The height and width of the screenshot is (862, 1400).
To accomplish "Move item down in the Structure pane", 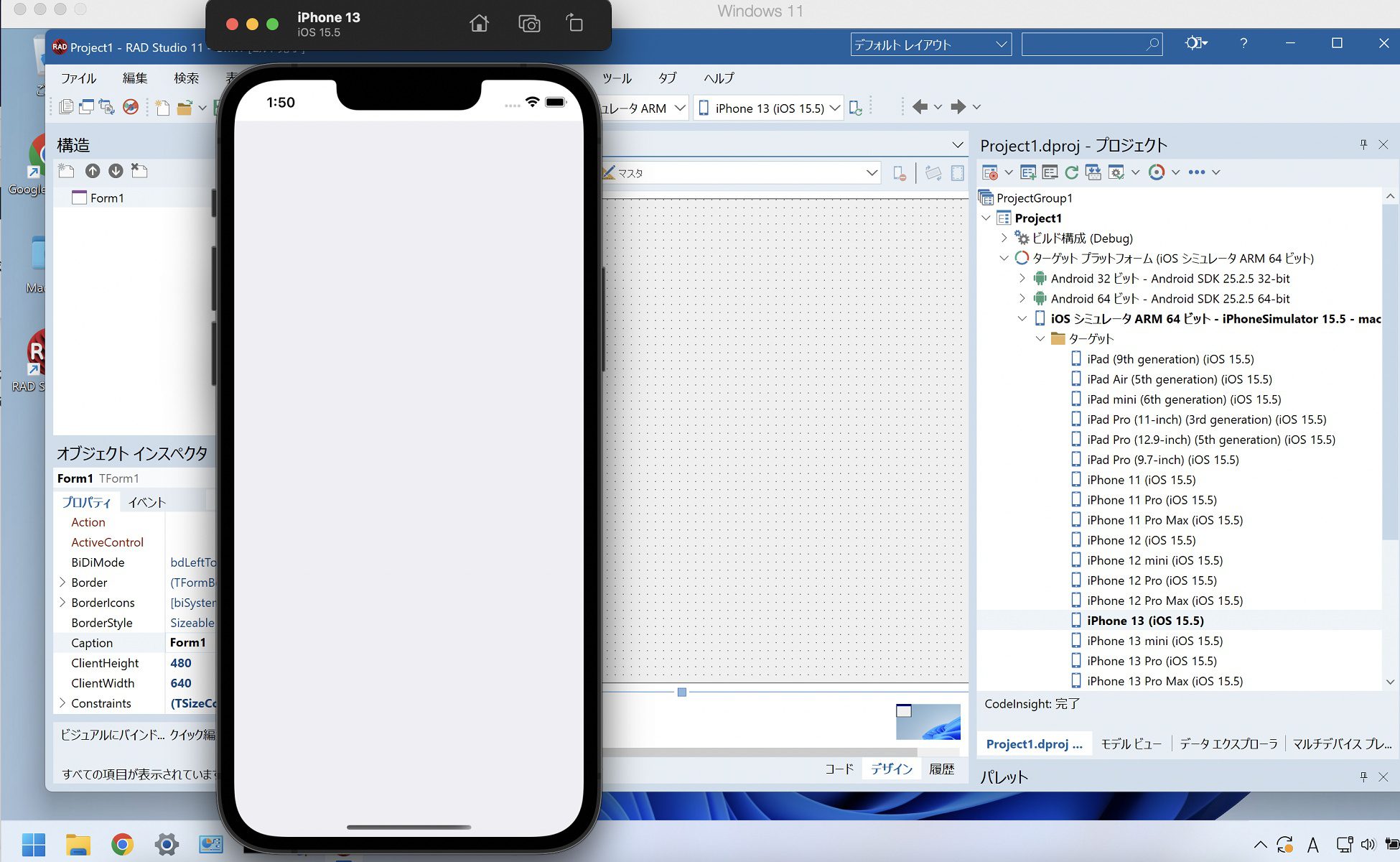I will tap(116, 171).
